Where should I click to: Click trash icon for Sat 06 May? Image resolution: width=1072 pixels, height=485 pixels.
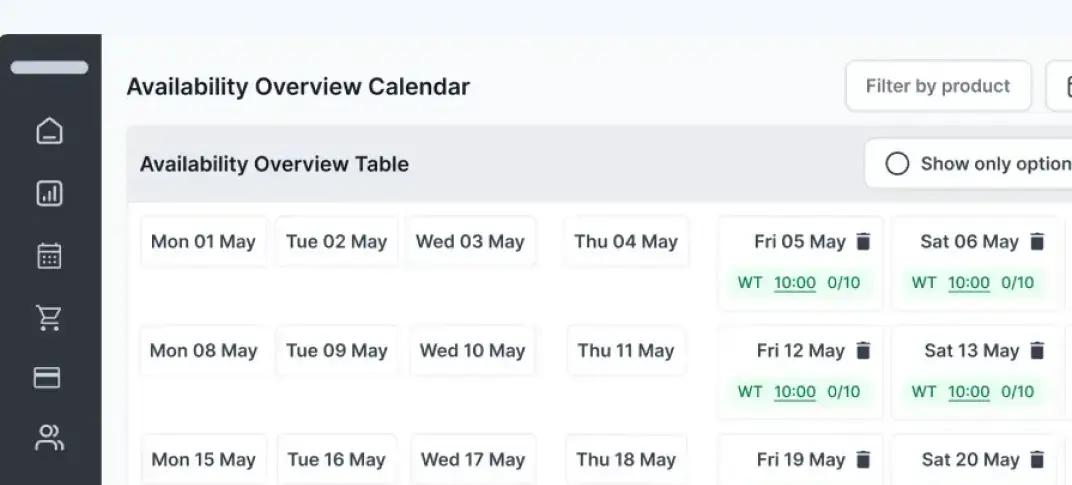[x=1037, y=241]
